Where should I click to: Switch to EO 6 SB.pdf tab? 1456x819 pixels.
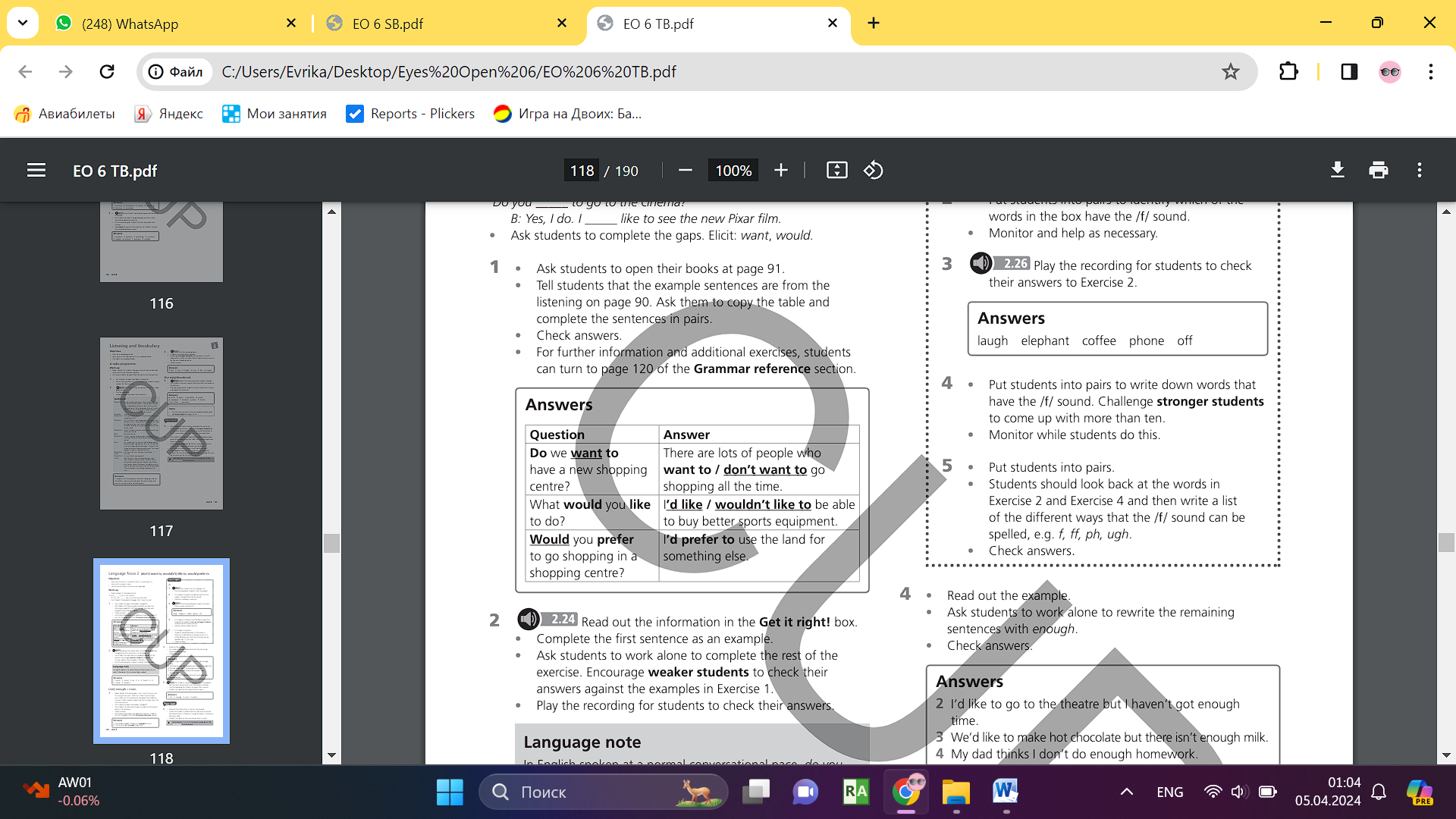[447, 24]
